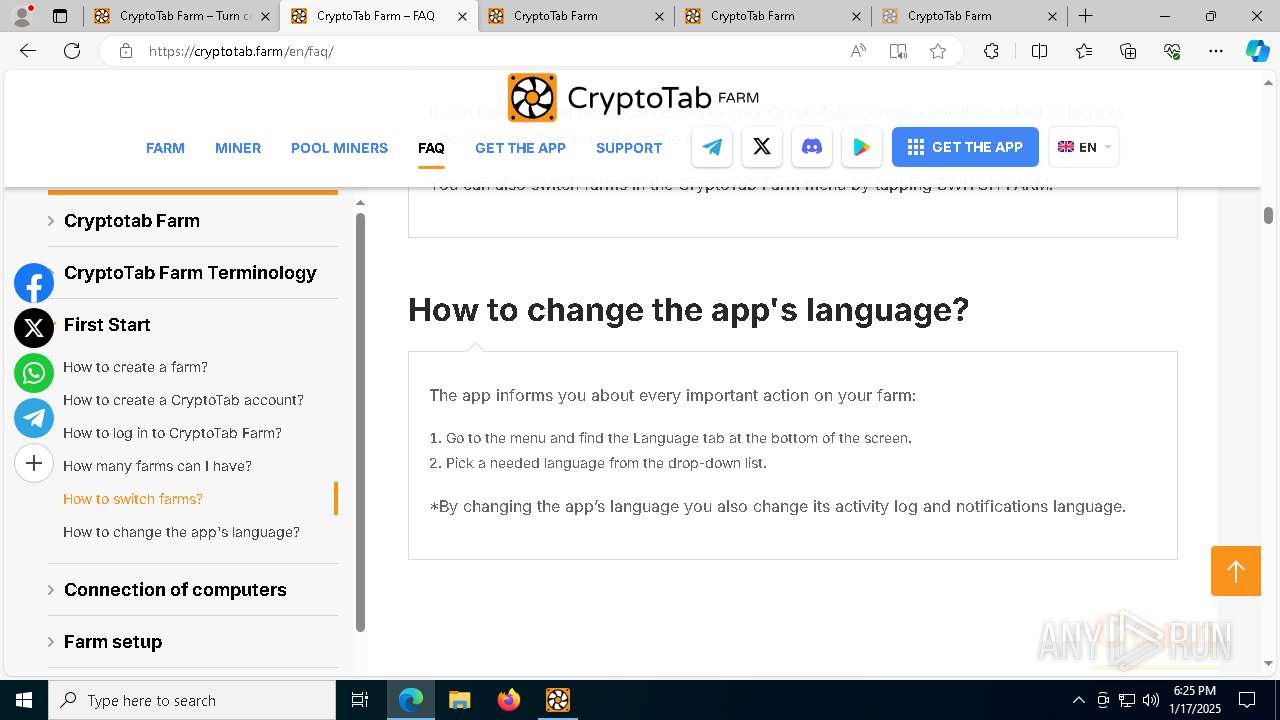Go to MINER nav item

pyautogui.click(x=238, y=148)
